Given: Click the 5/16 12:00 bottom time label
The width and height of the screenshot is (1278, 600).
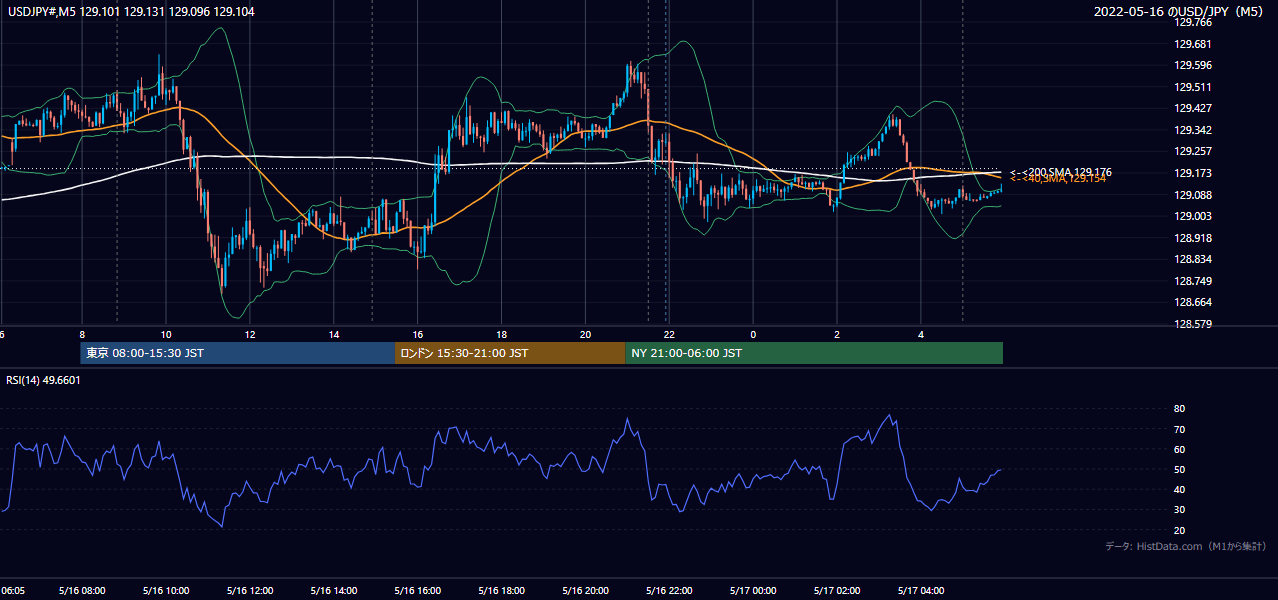Looking at the screenshot, I should click(x=249, y=590).
